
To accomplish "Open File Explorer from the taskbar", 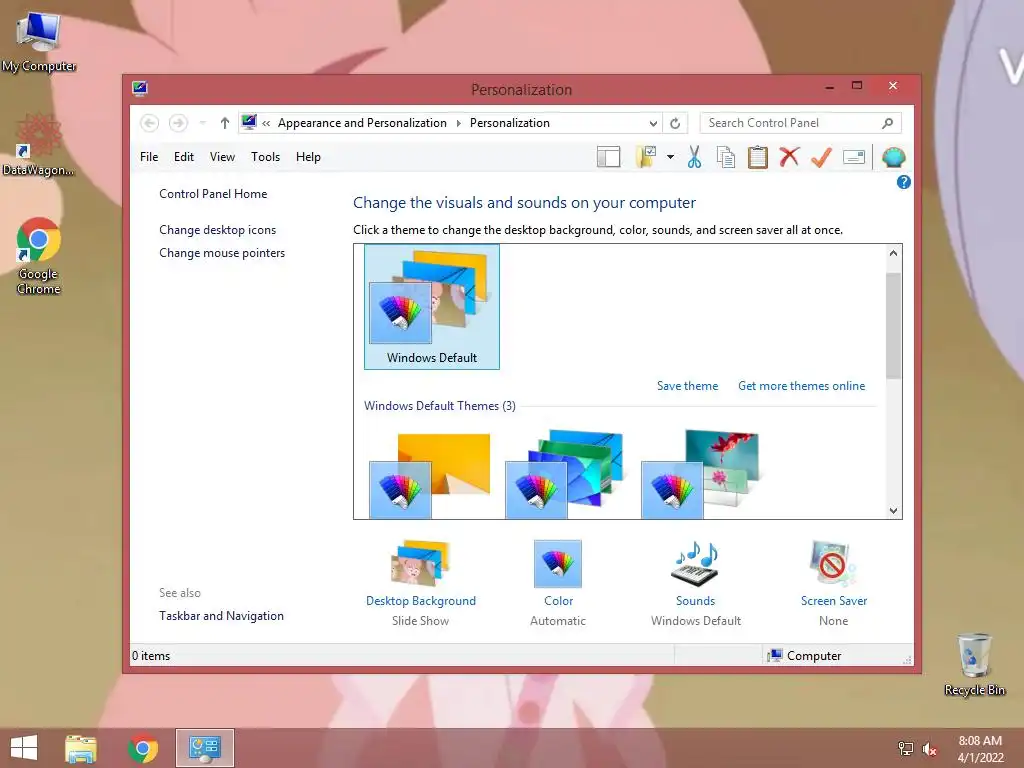I will pyautogui.click(x=81, y=748).
